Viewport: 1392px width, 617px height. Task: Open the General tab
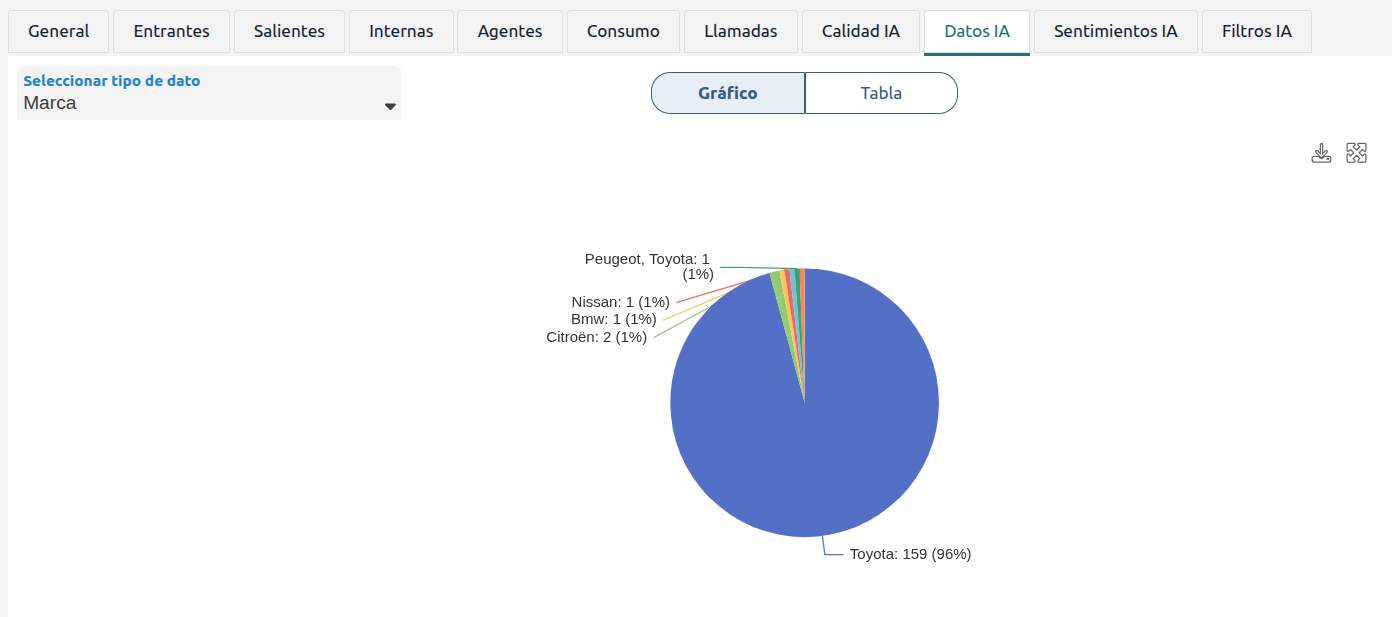click(x=58, y=31)
